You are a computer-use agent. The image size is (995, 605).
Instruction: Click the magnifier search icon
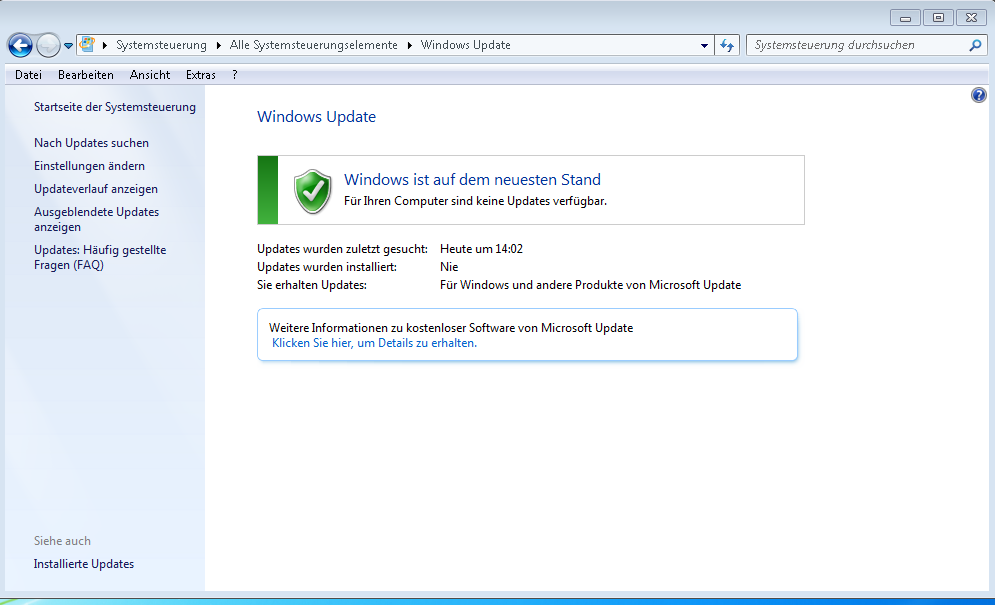tap(975, 45)
